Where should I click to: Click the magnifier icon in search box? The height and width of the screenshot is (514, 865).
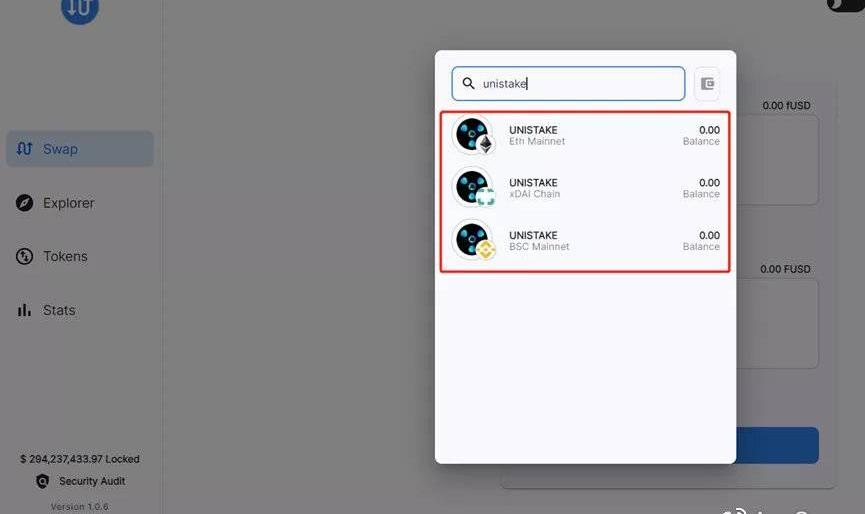click(x=468, y=83)
